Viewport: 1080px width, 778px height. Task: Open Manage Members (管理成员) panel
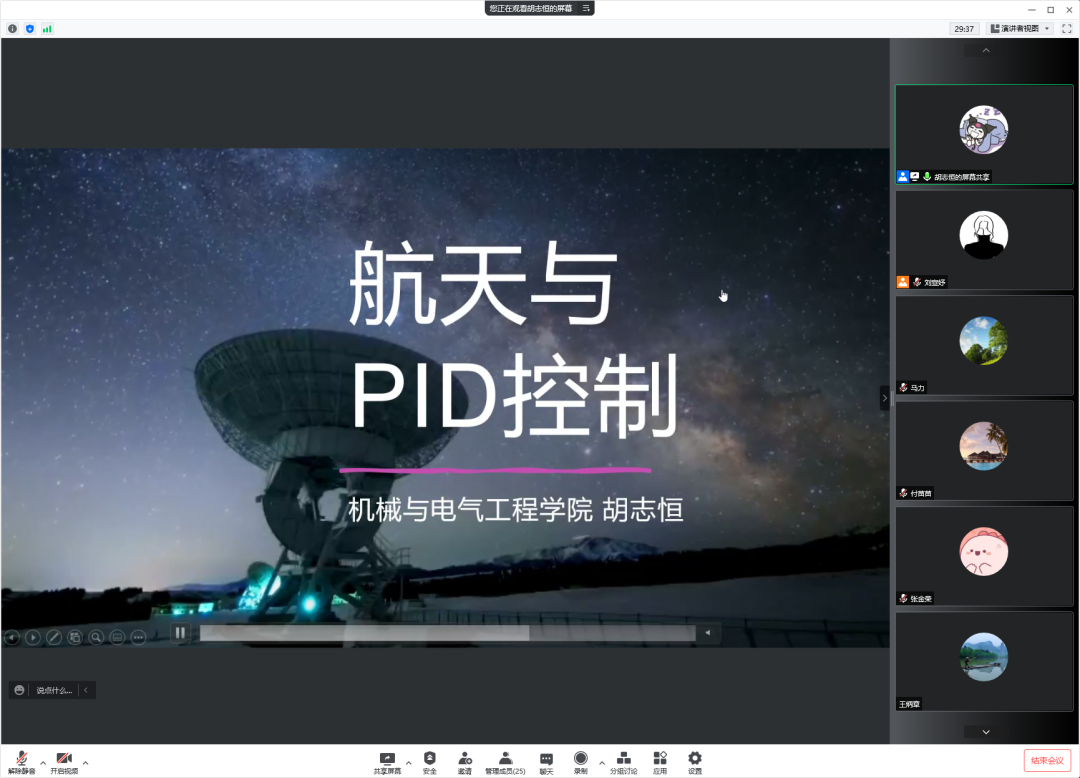pos(505,760)
